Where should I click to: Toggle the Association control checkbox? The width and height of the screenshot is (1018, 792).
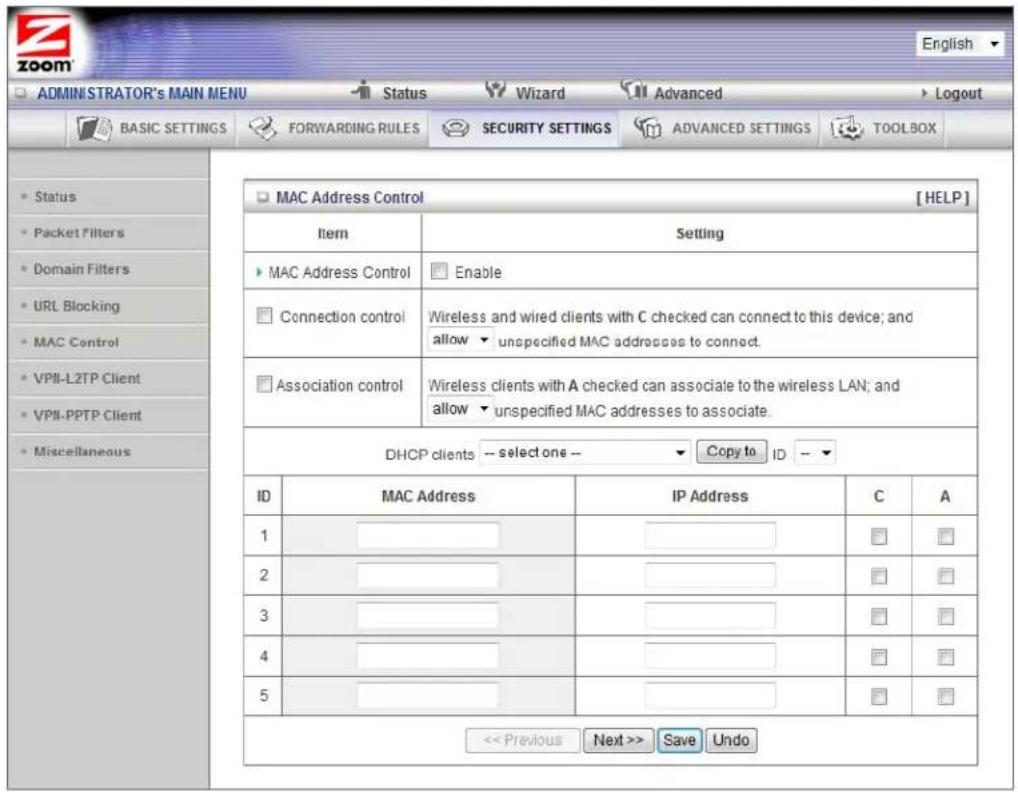(x=264, y=384)
